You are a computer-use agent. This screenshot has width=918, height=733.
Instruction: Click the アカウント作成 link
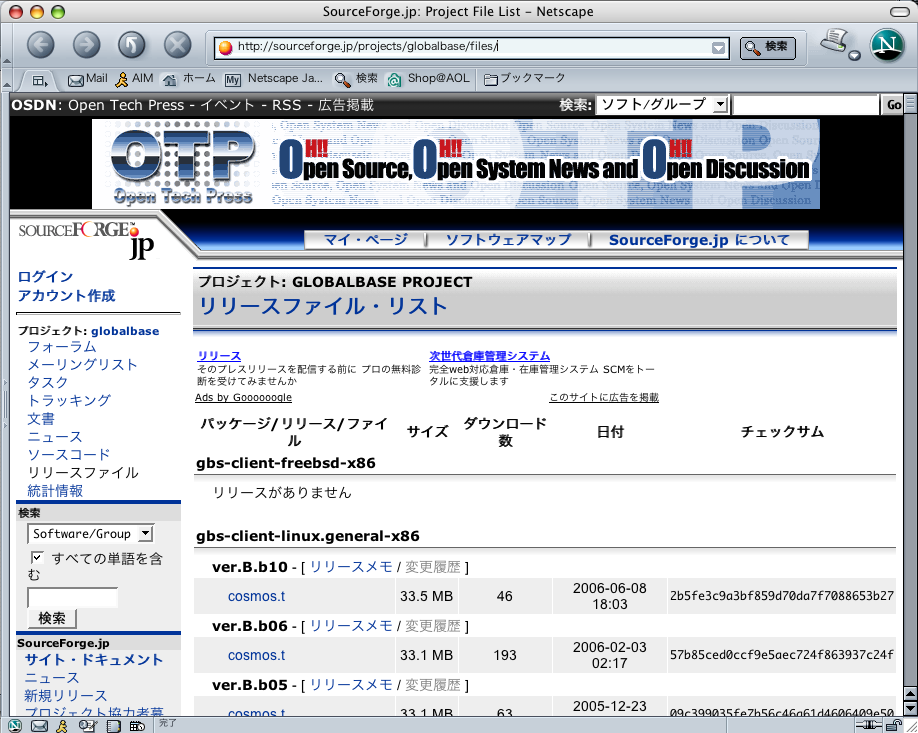point(66,296)
